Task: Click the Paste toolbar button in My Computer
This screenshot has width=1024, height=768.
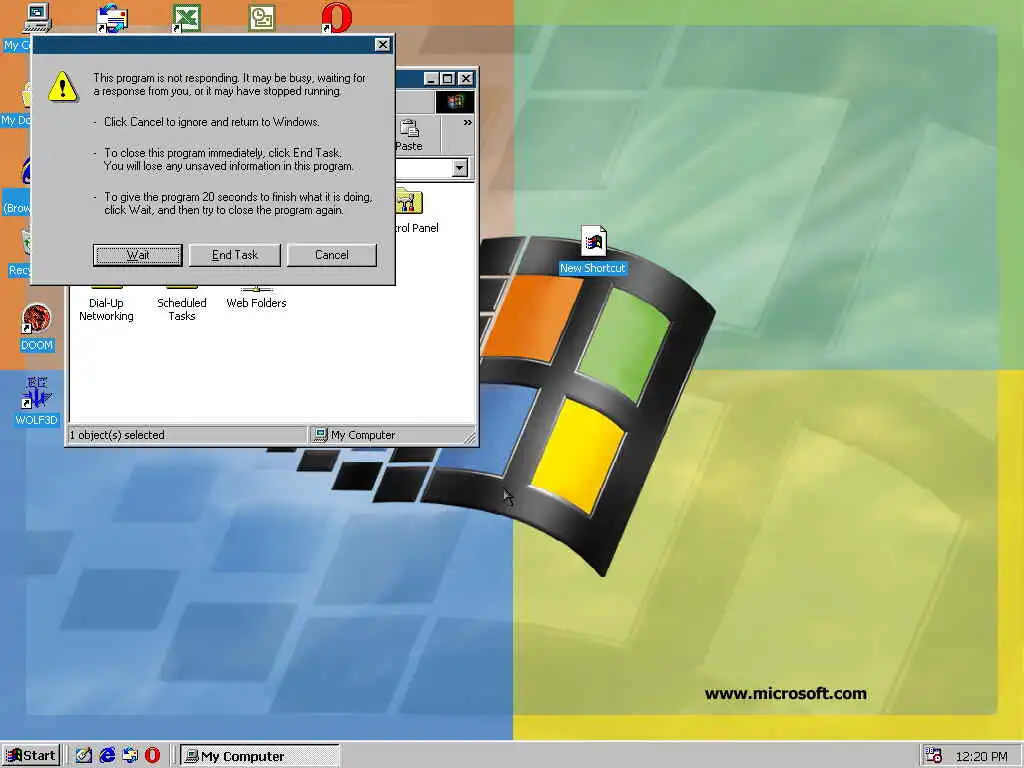Action: (x=409, y=135)
